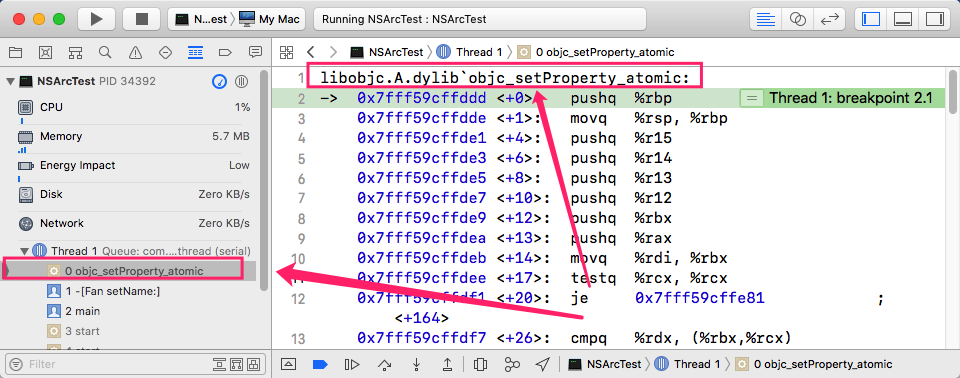960x378 pixels.
Task: Click NSArcTest in debug bar jump path
Action: pos(605,364)
